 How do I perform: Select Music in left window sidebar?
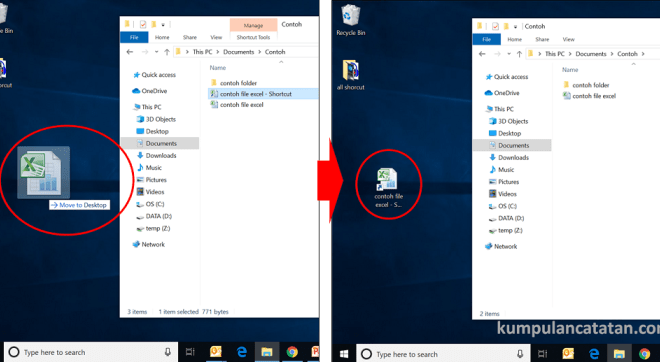coord(149,168)
